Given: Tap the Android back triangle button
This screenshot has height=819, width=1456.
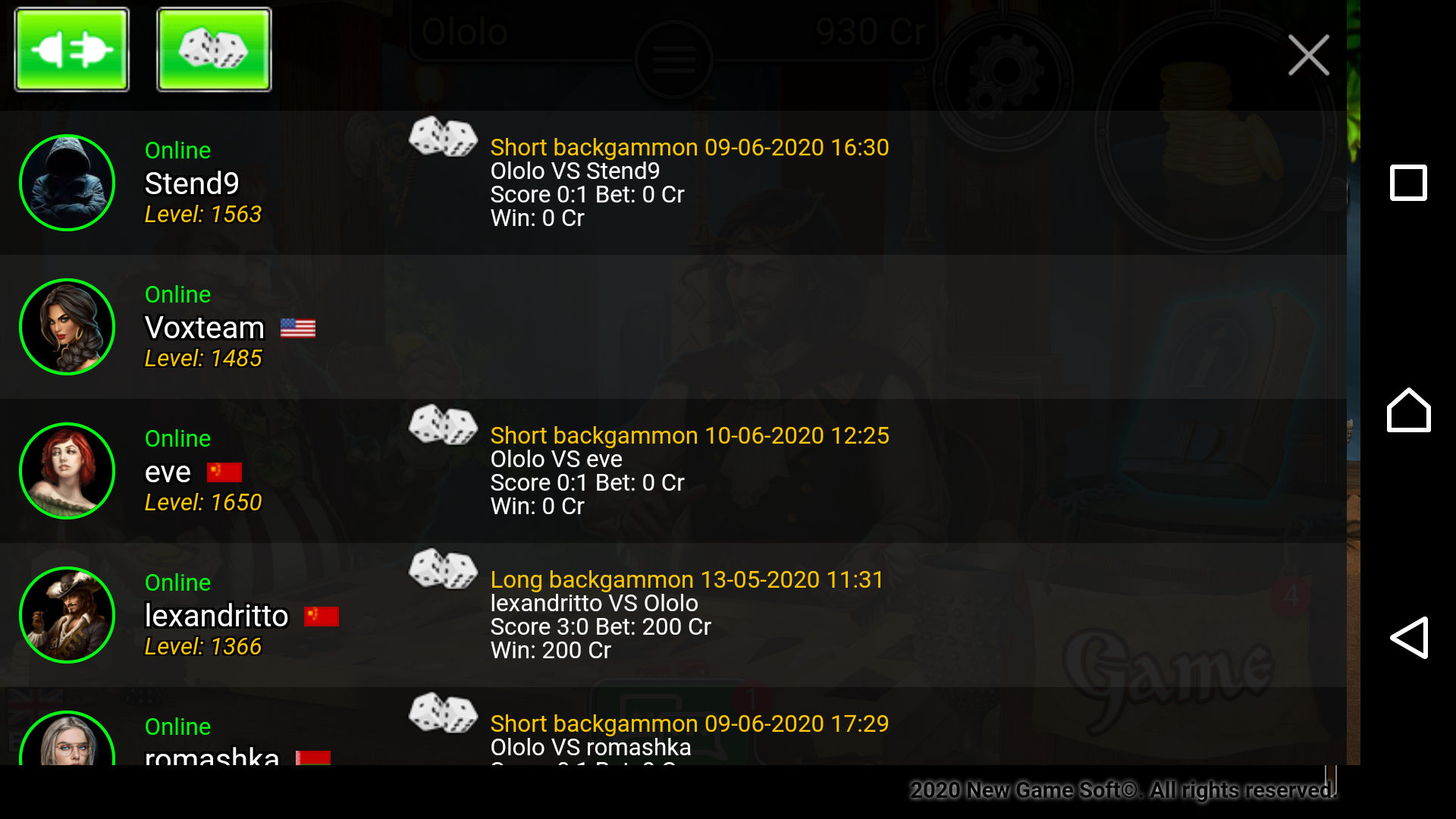Looking at the screenshot, I should click(1409, 638).
